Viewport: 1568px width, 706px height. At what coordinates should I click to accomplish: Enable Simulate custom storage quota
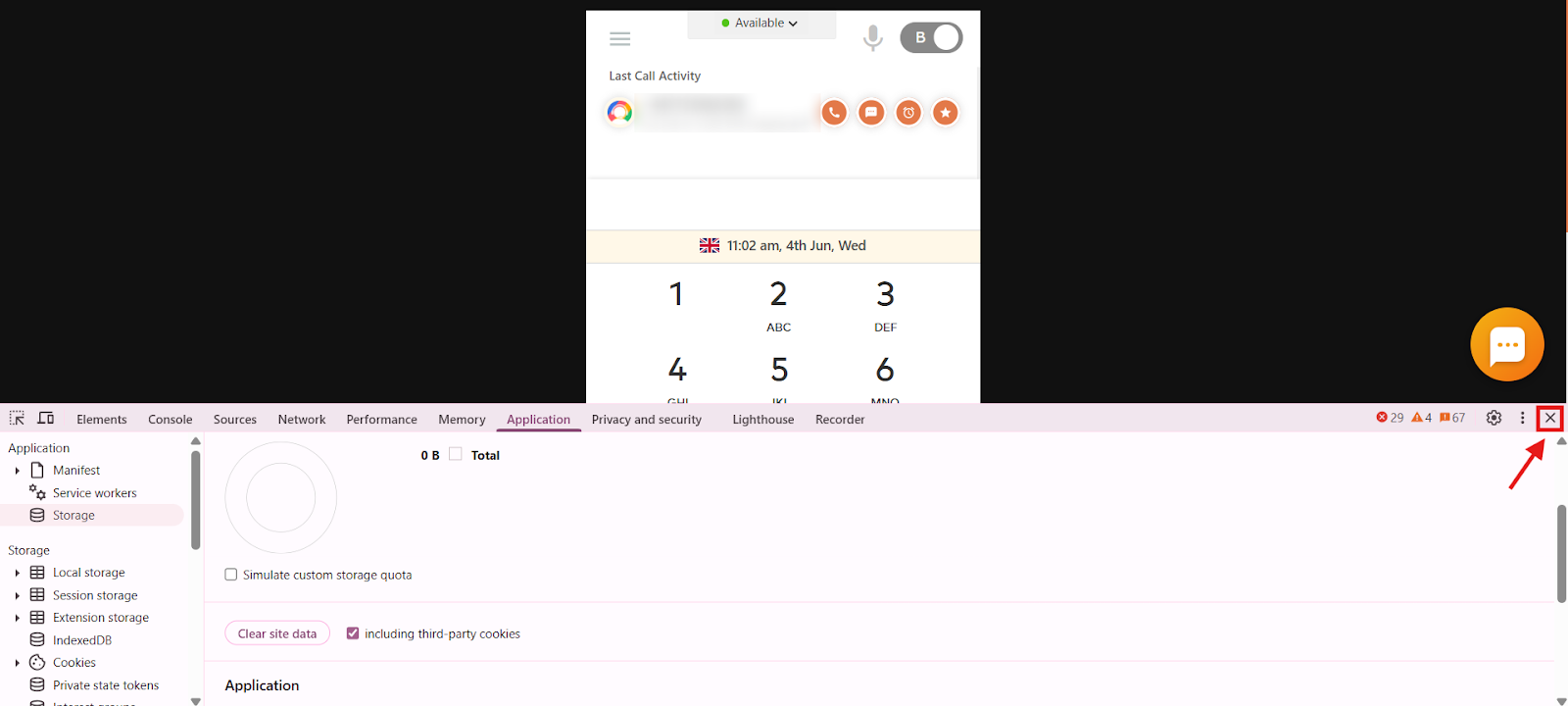point(231,575)
